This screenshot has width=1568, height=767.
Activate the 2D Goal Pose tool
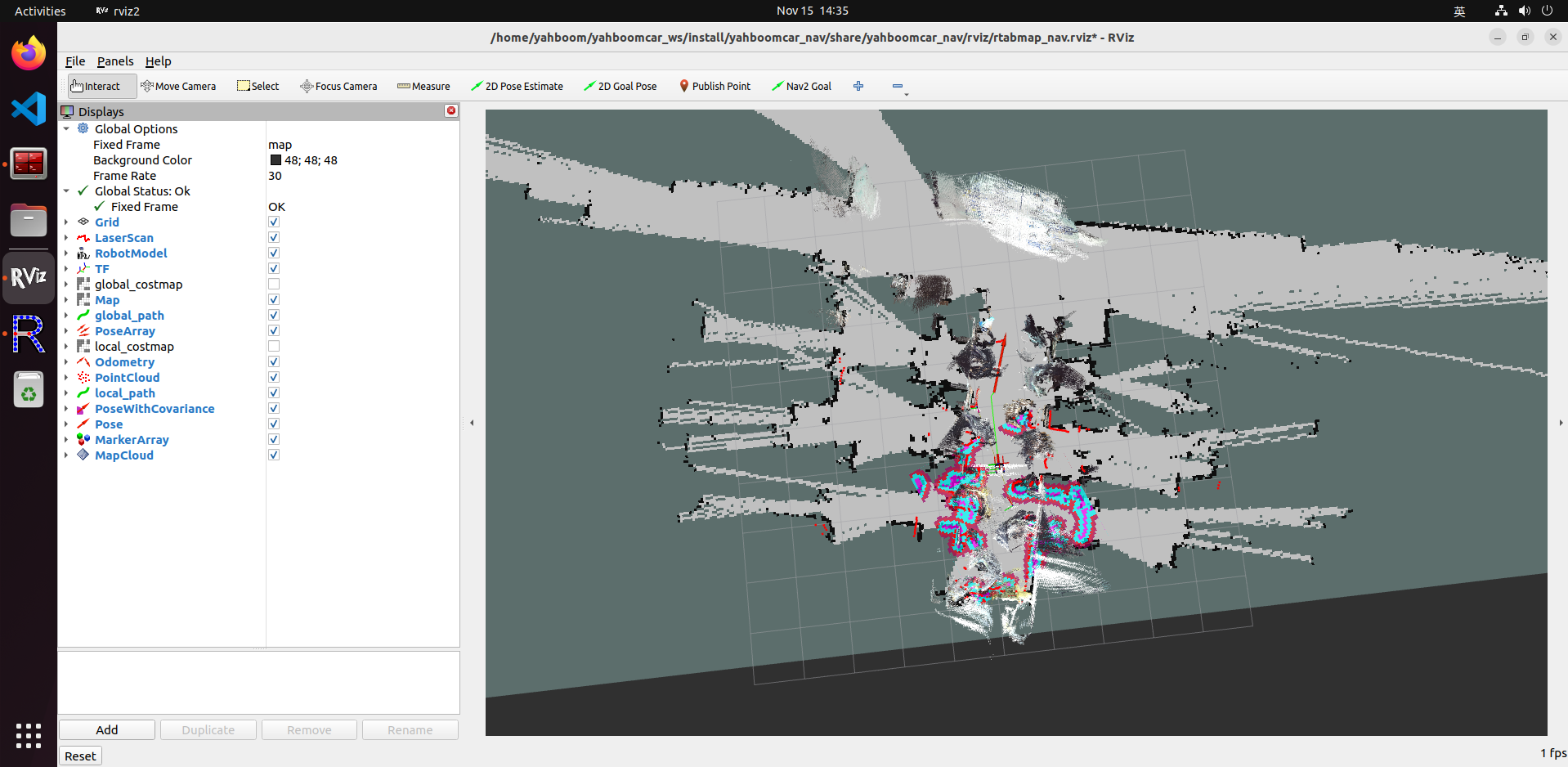(620, 86)
